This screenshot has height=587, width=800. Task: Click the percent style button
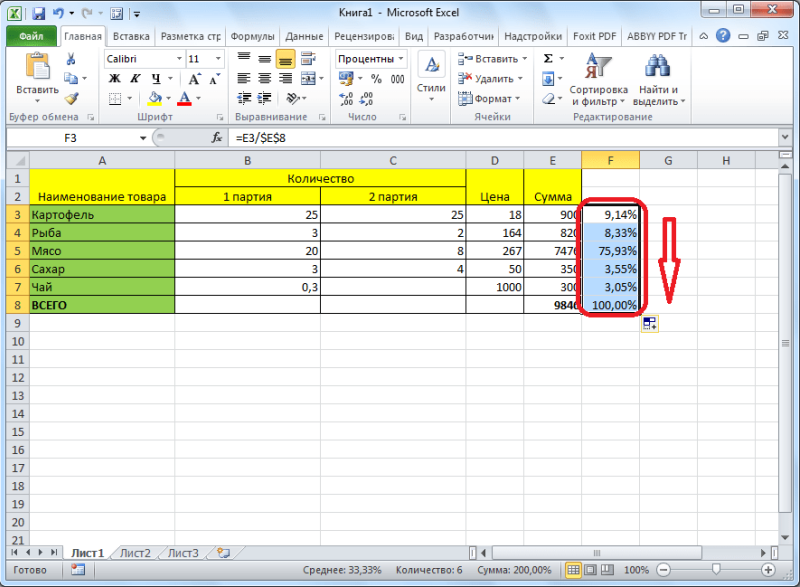[376, 79]
